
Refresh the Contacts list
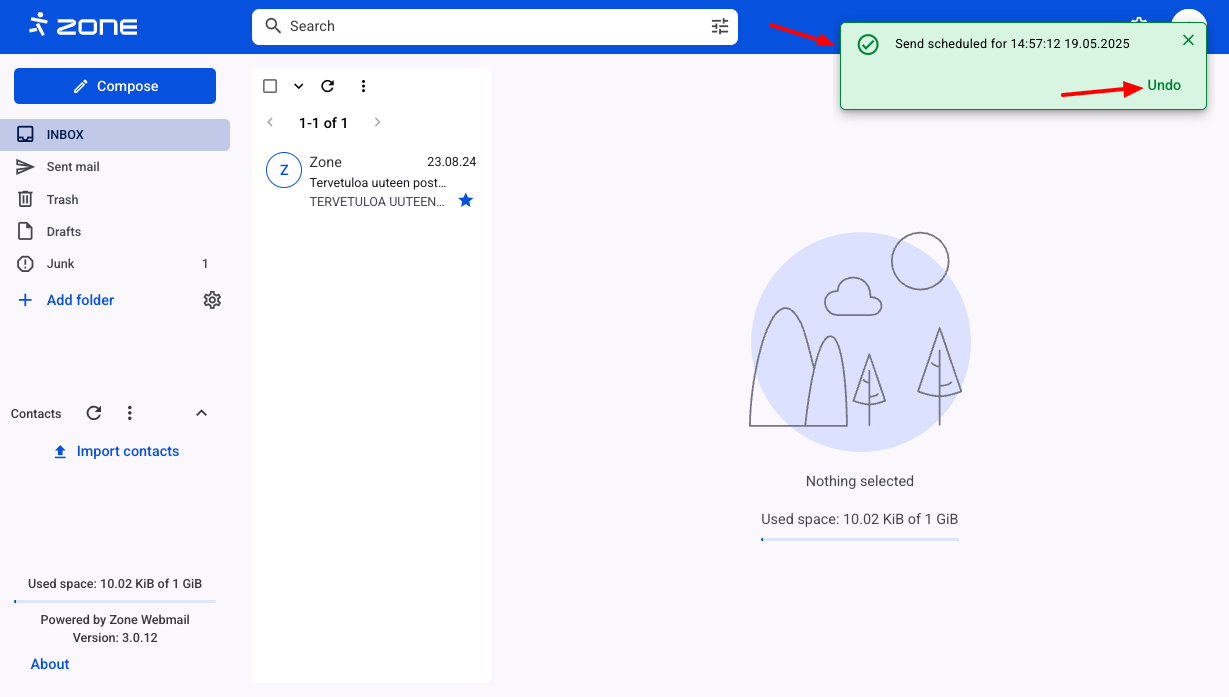tap(94, 413)
